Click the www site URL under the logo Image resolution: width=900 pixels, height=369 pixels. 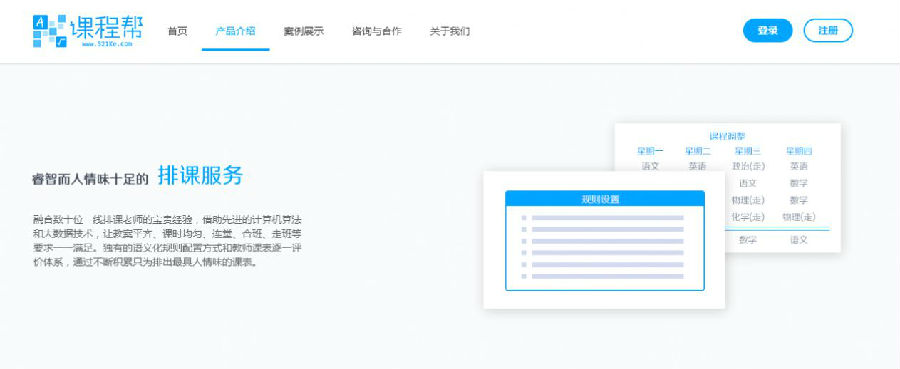(x=107, y=44)
